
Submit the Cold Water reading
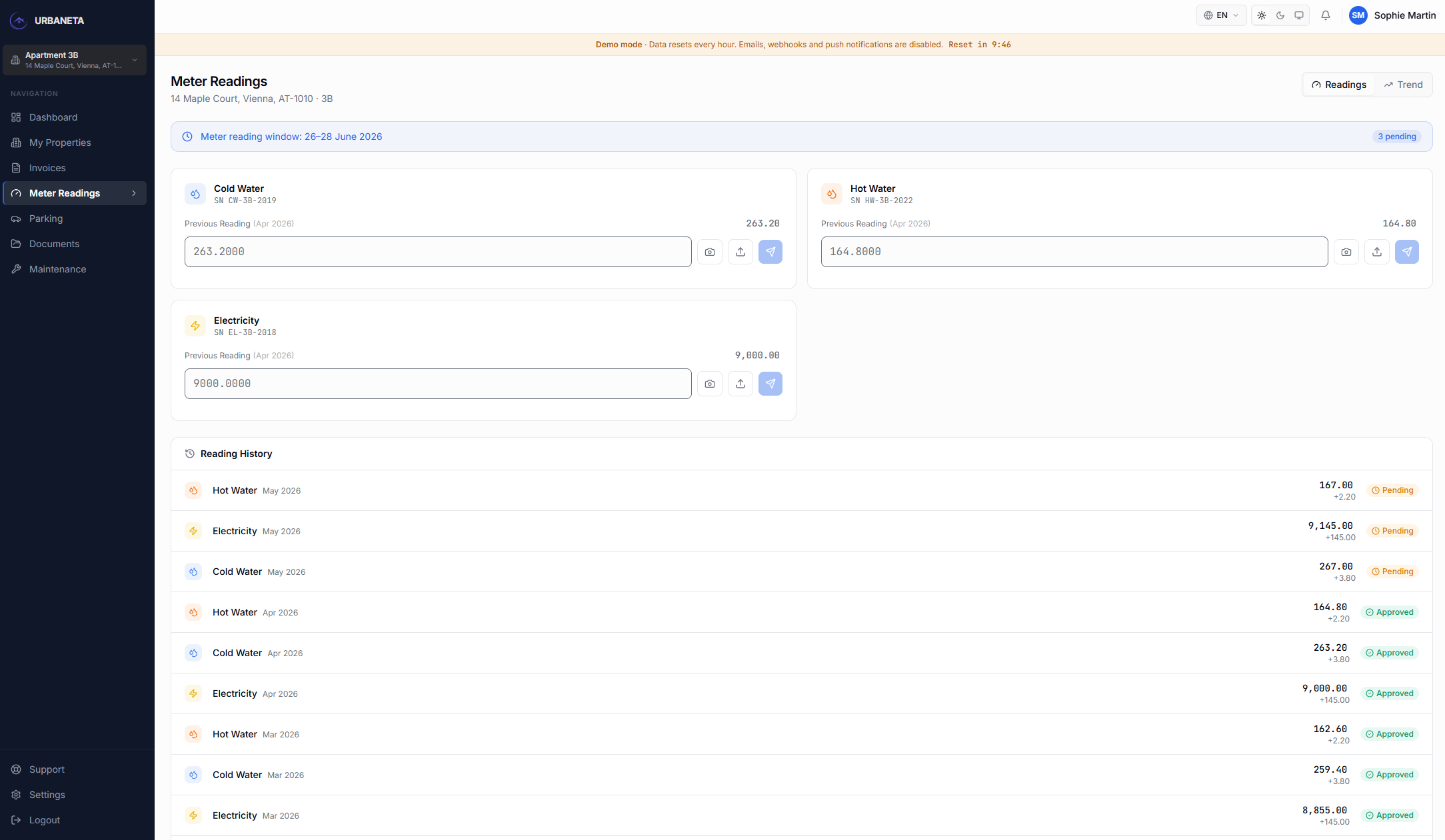point(770,252)
